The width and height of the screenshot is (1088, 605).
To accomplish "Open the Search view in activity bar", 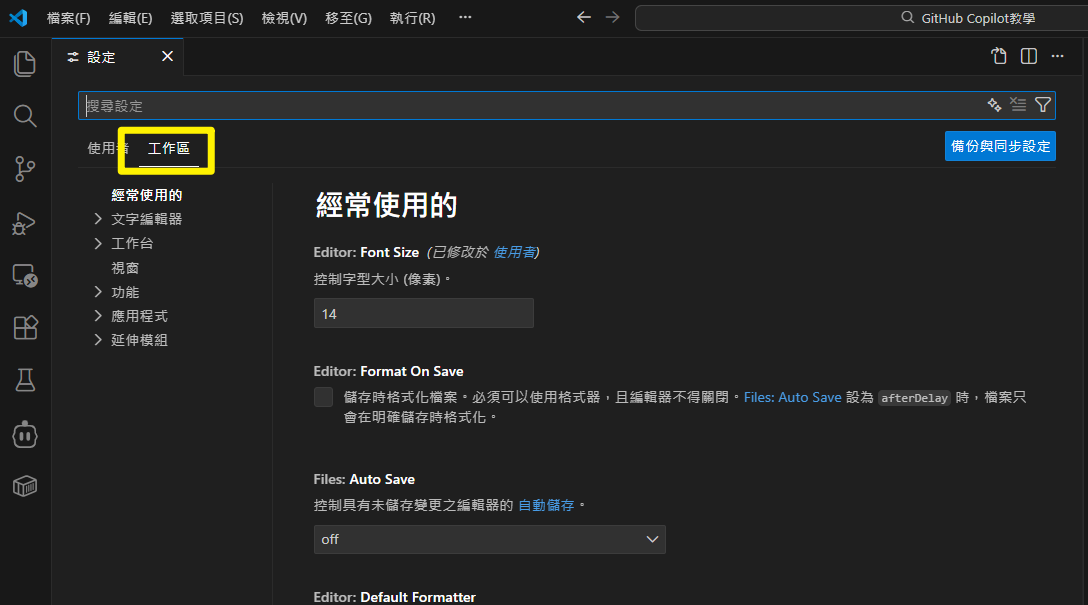I will pyautogui.click(x=25, y=116).
